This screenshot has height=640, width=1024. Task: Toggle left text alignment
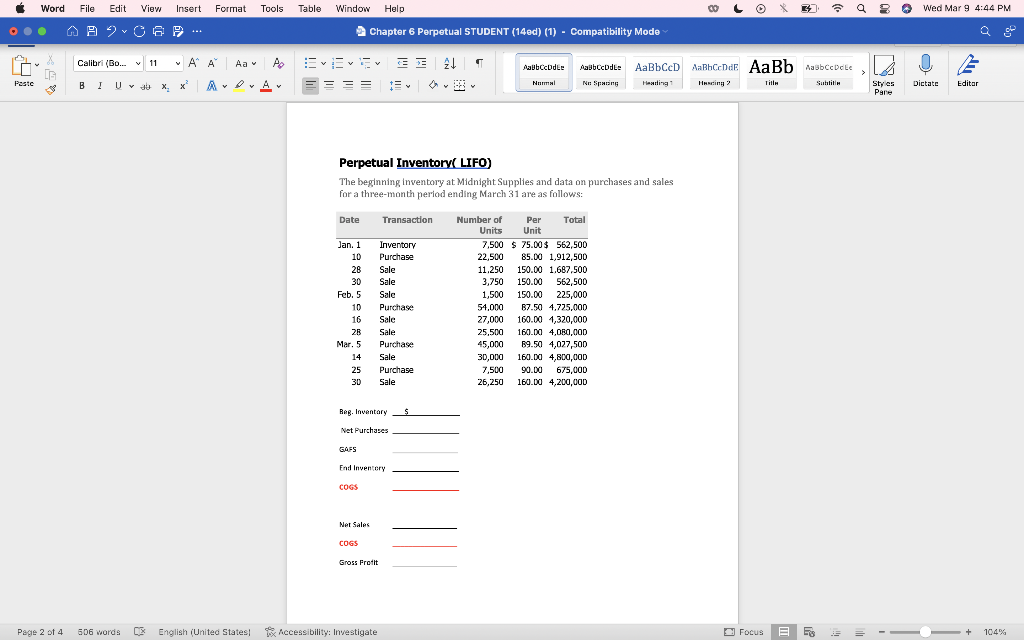[310, 86]
